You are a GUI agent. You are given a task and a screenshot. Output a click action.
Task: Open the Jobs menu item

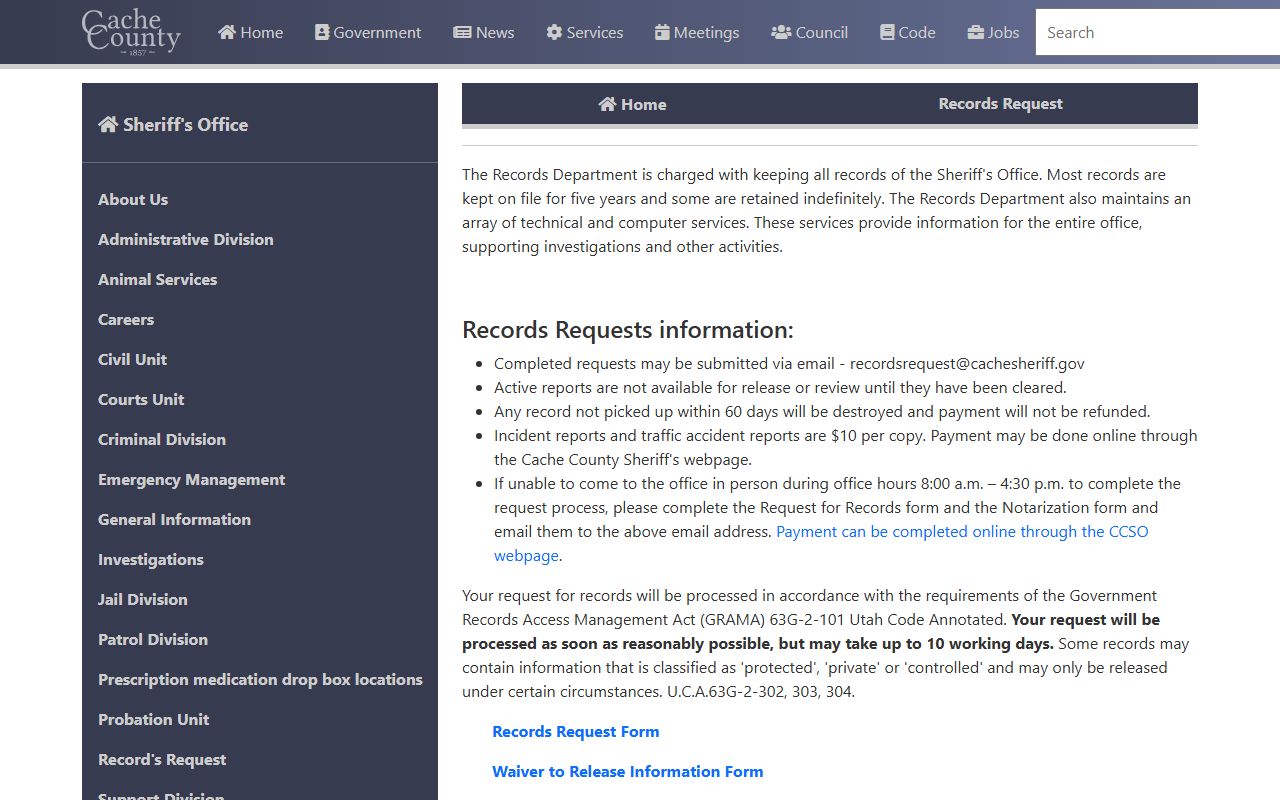click(x=994, y=32)
